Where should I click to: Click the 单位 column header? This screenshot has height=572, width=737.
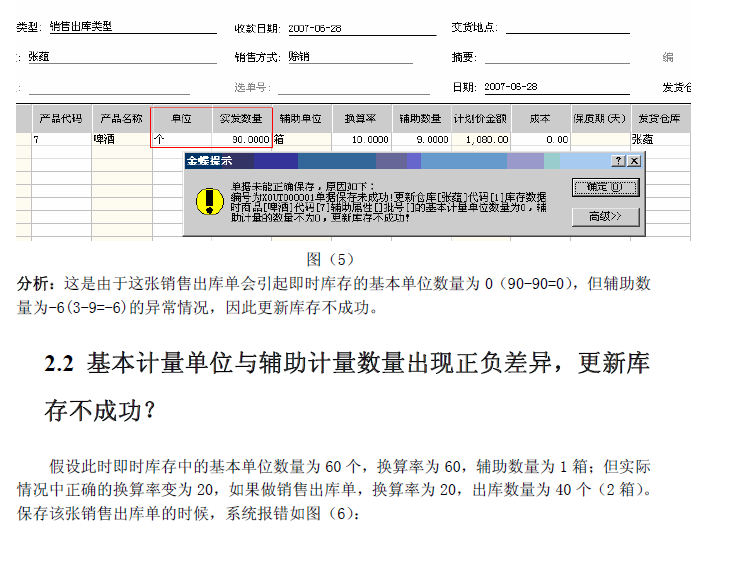pyautogui.click(x=181, y=118)
